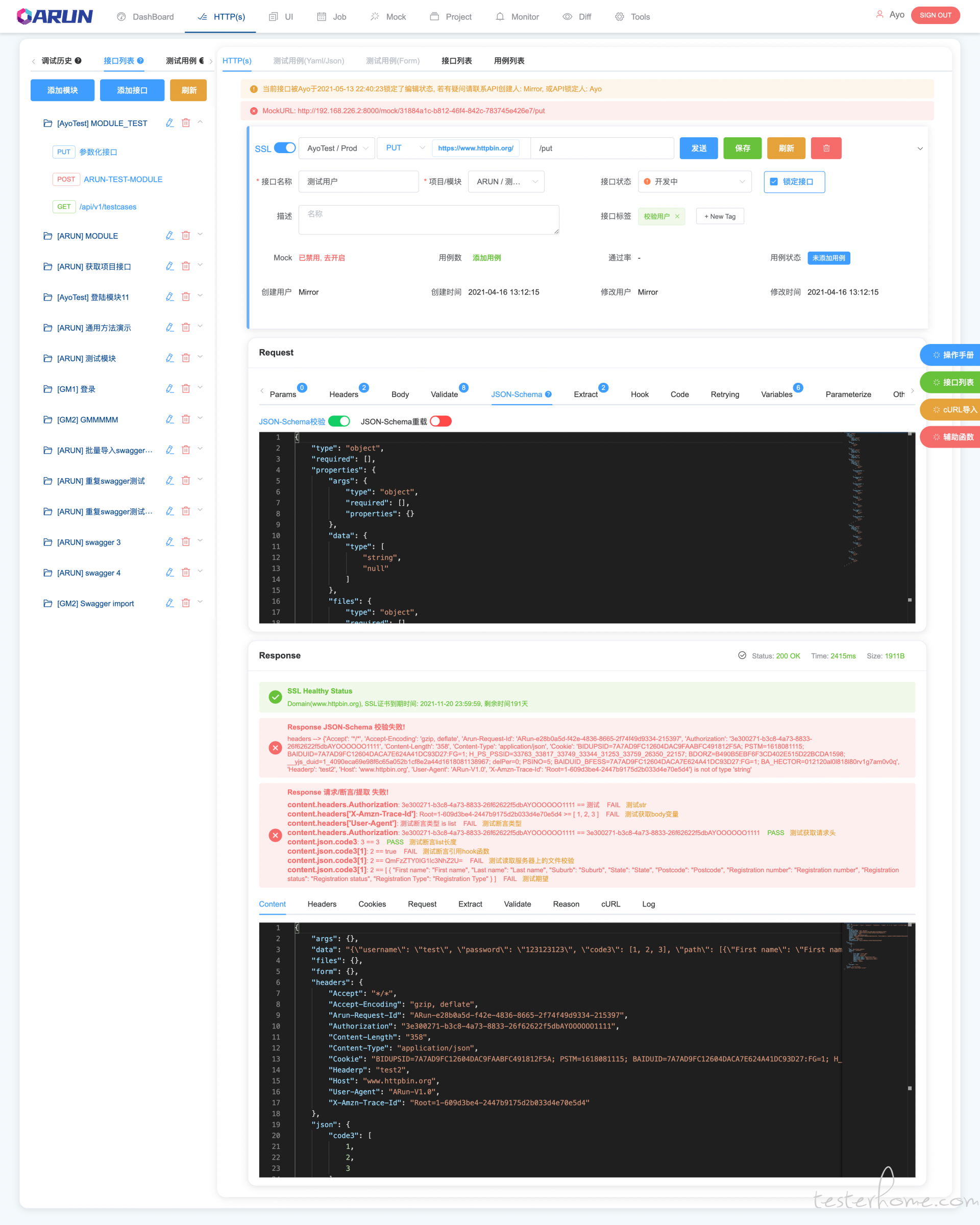Open the cURL导入 side button
The width and height of the screenshot is (980, 1225).
point(950,410)
